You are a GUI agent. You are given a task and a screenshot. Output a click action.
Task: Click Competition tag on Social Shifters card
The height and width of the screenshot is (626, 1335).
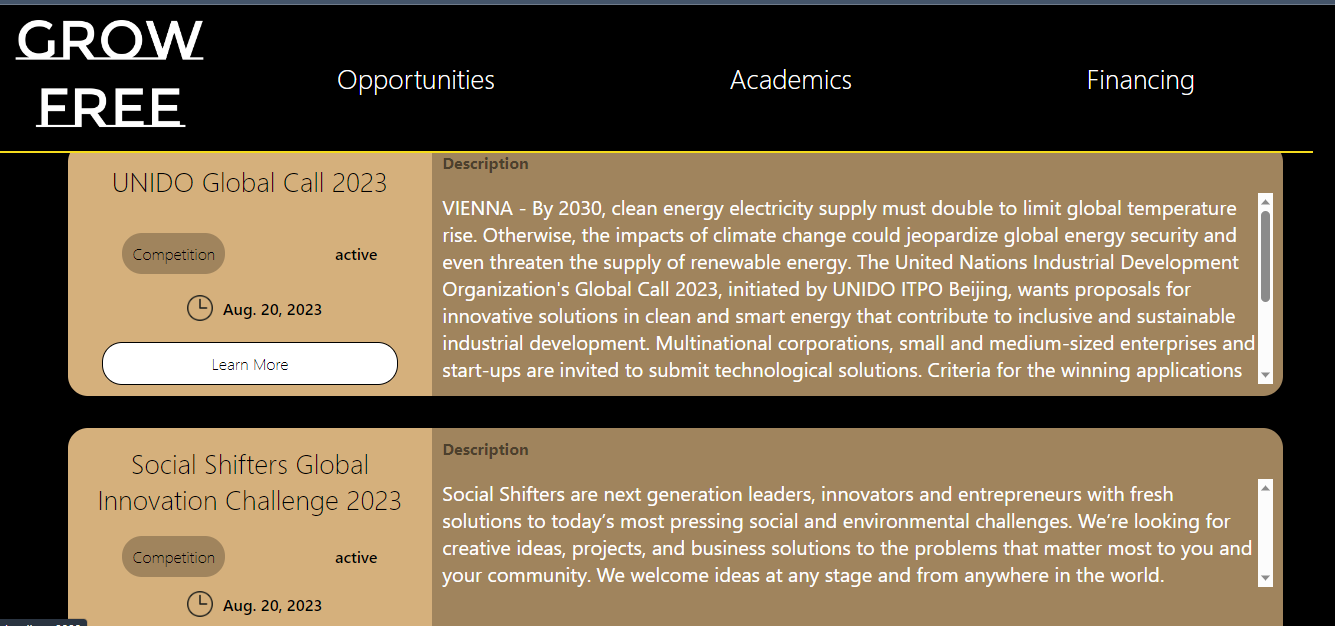(x=173, y=557)
